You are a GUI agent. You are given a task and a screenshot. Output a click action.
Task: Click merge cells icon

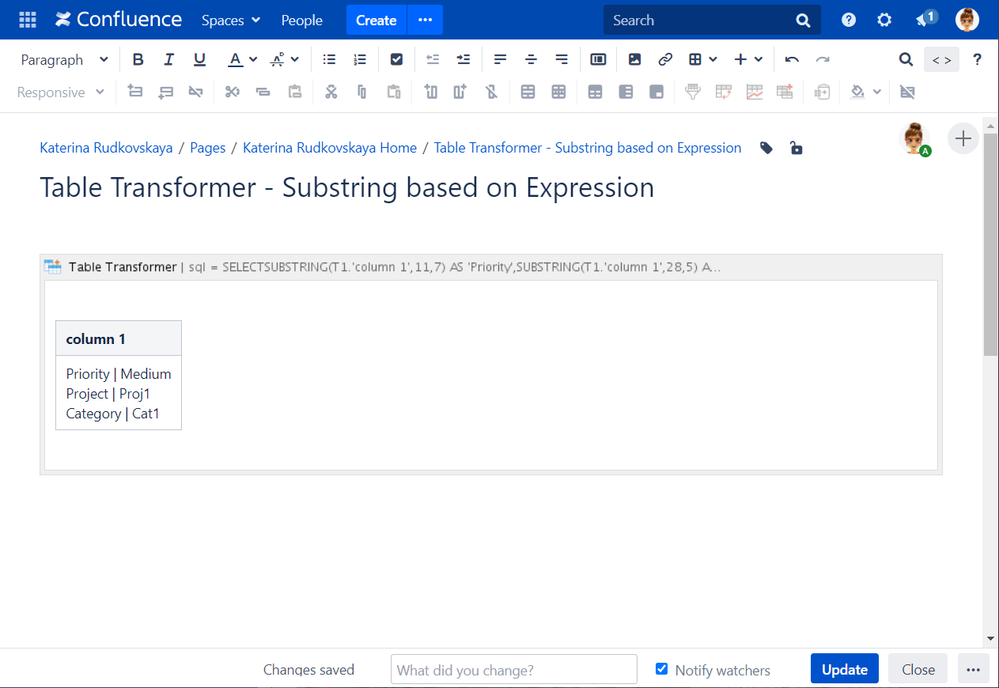pyautogui.click(x=528, y=92)
